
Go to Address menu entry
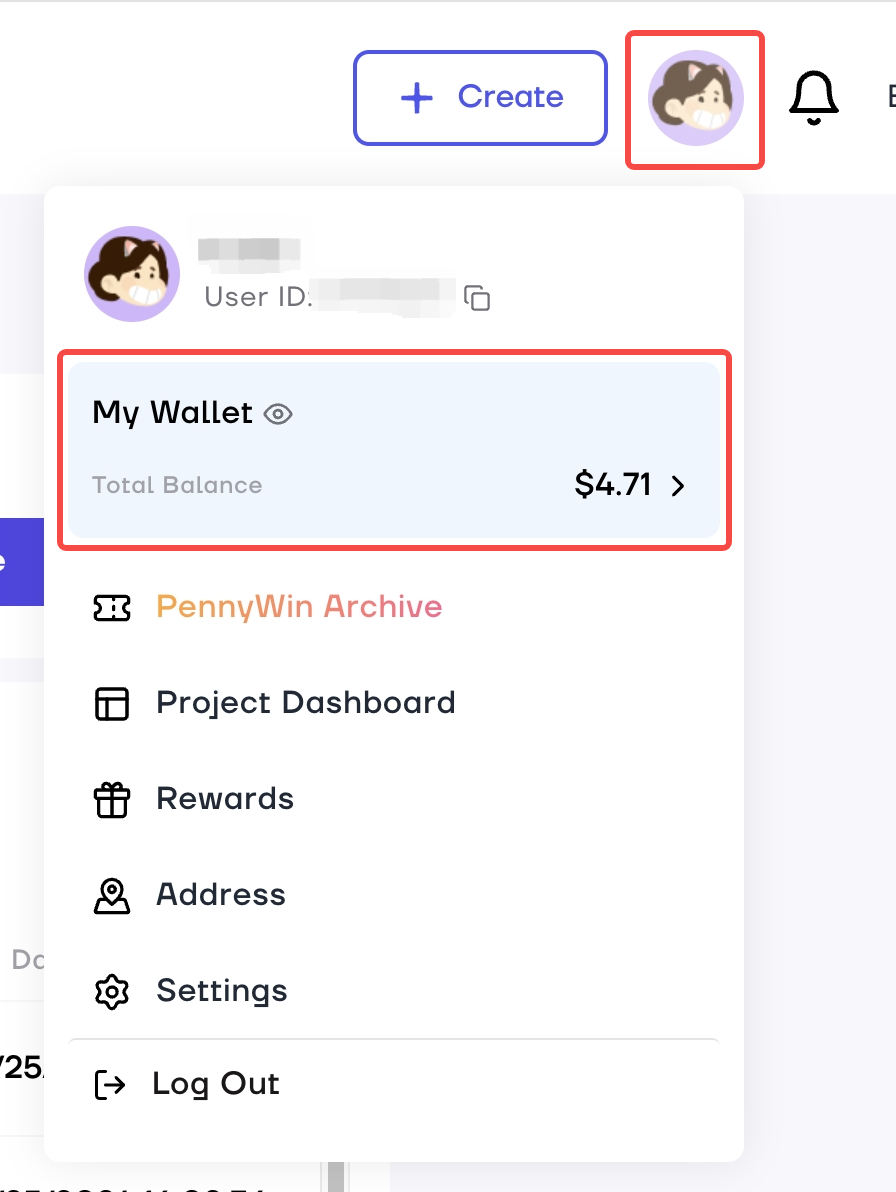point(221,895)
